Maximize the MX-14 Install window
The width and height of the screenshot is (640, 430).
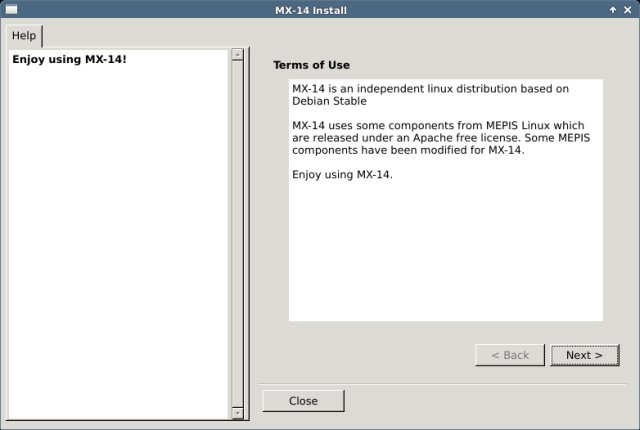pyautogui.click(x=613, y=10)
